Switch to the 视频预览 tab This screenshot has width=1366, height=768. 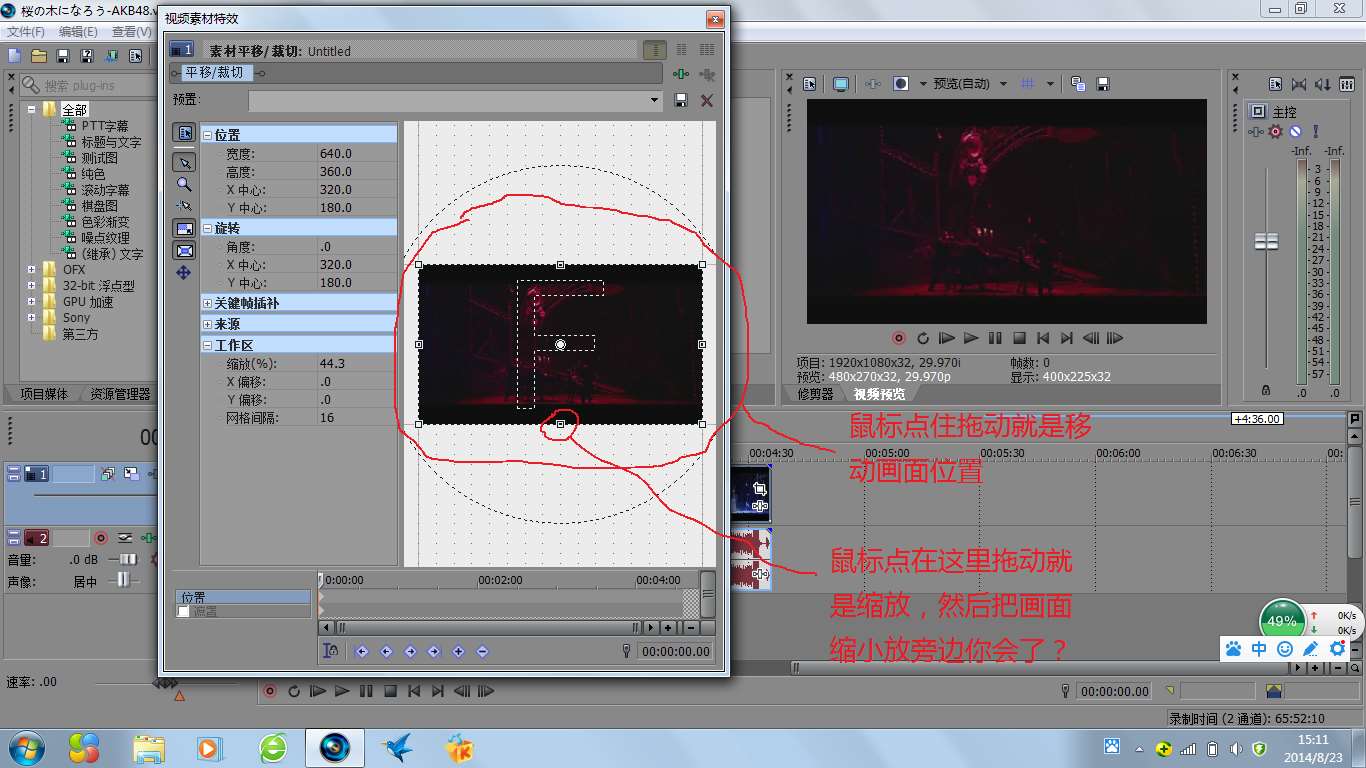click(879, 394)
